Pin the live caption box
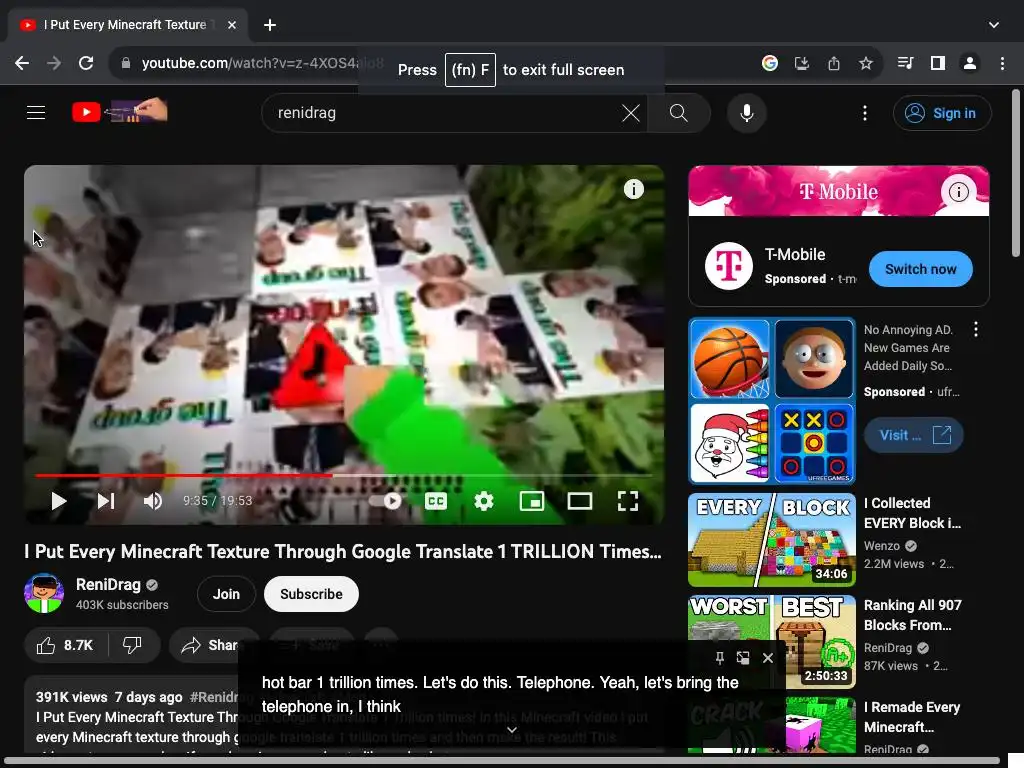 (719, 658)
